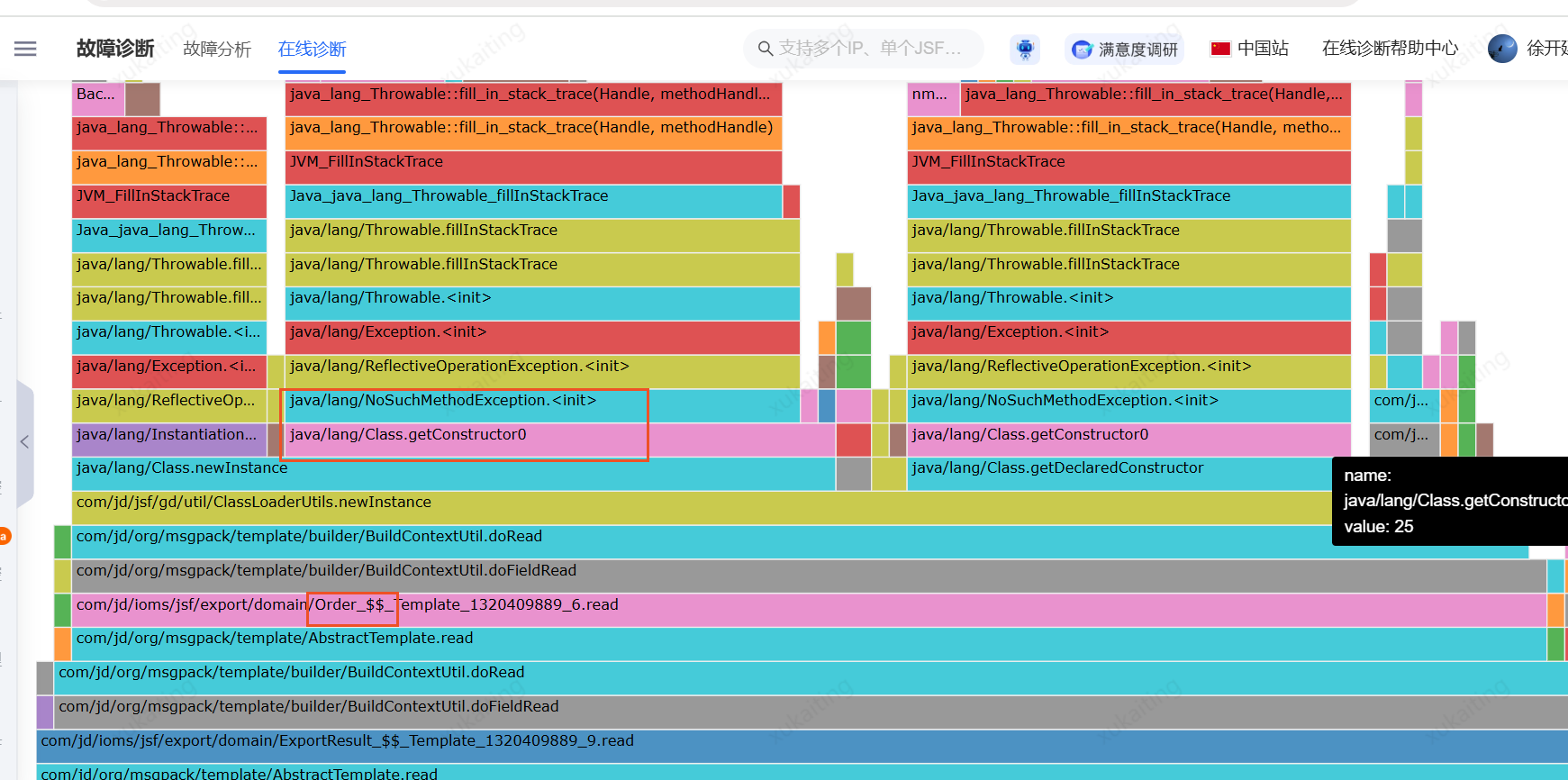Screen dimensions: 1568x780
Task: Click middle java/lang/Exception.<init> frame
Action: (x=542, y=338)
